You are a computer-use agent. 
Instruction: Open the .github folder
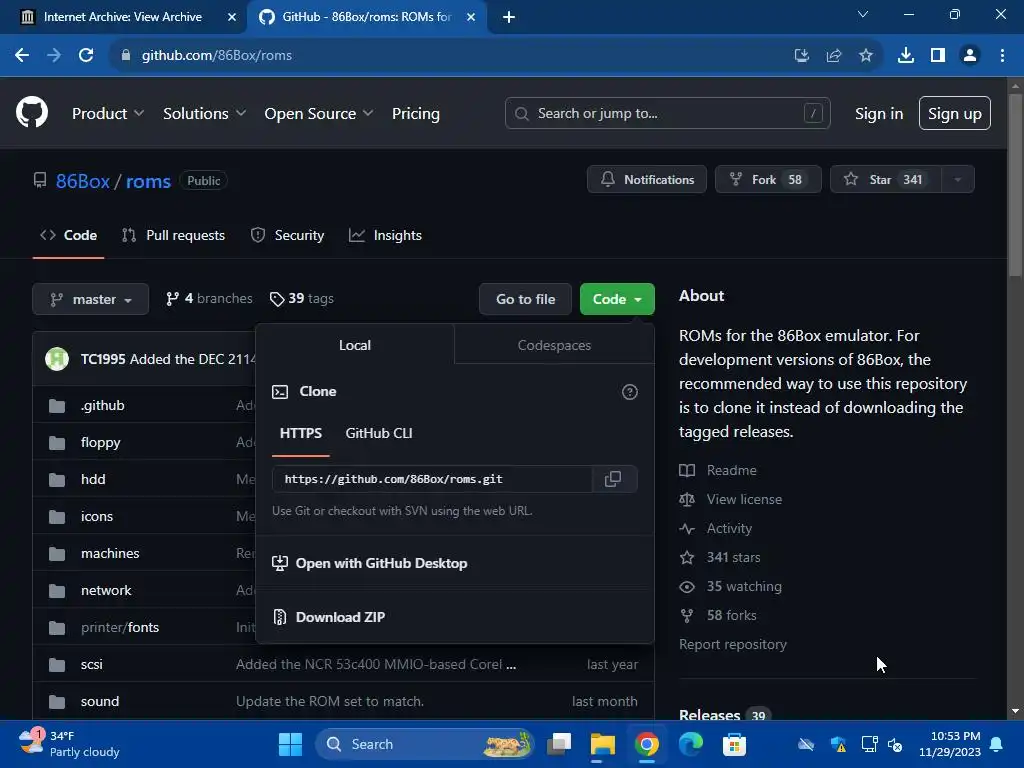(x=103, y=405)
